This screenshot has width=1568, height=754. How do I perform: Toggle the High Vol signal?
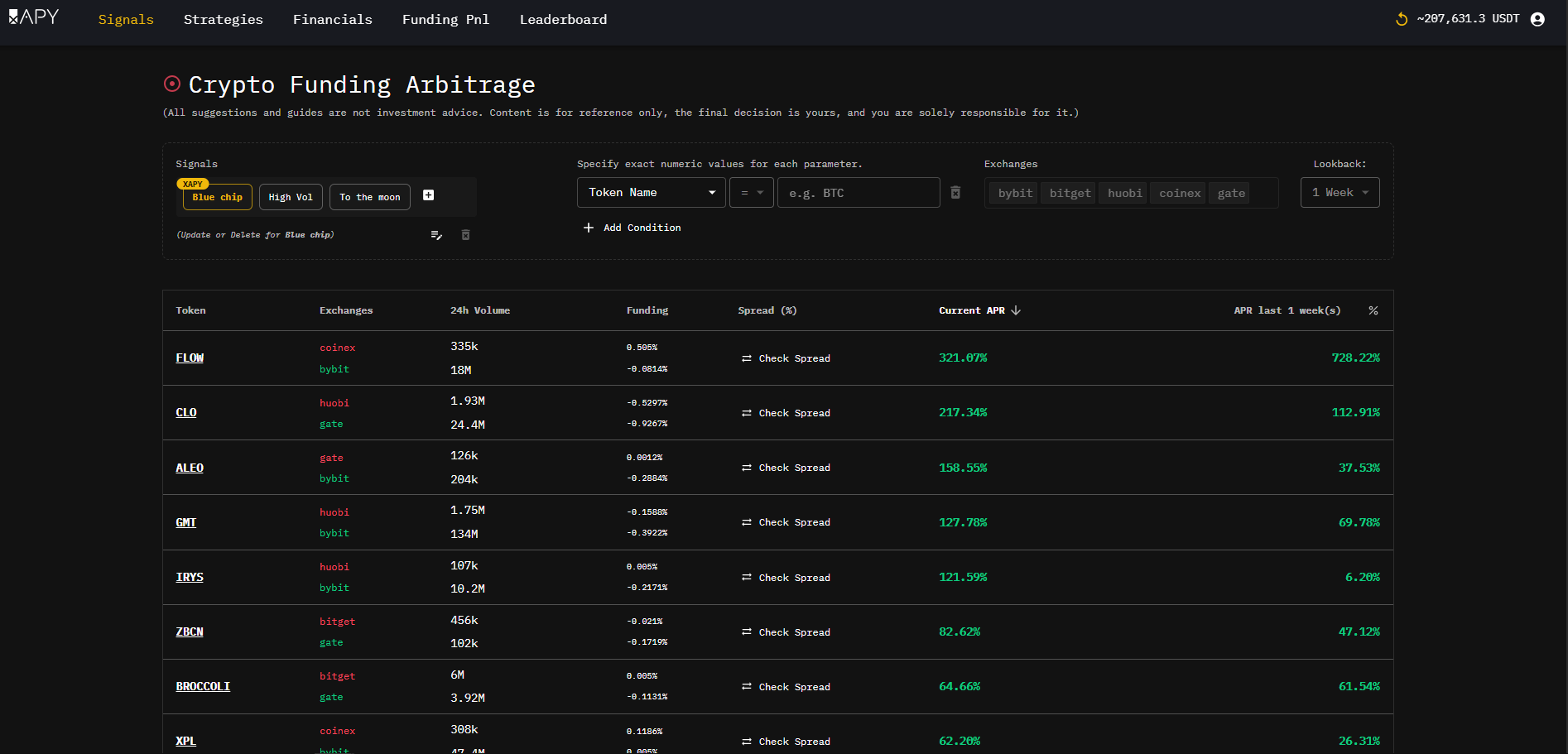pos(291,197)
